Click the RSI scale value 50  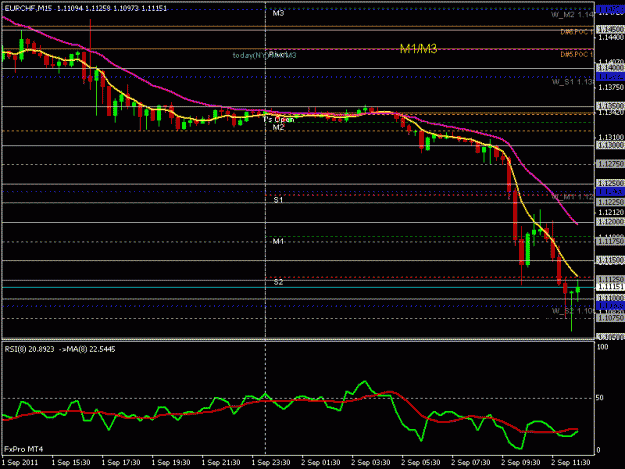point(599,398)
